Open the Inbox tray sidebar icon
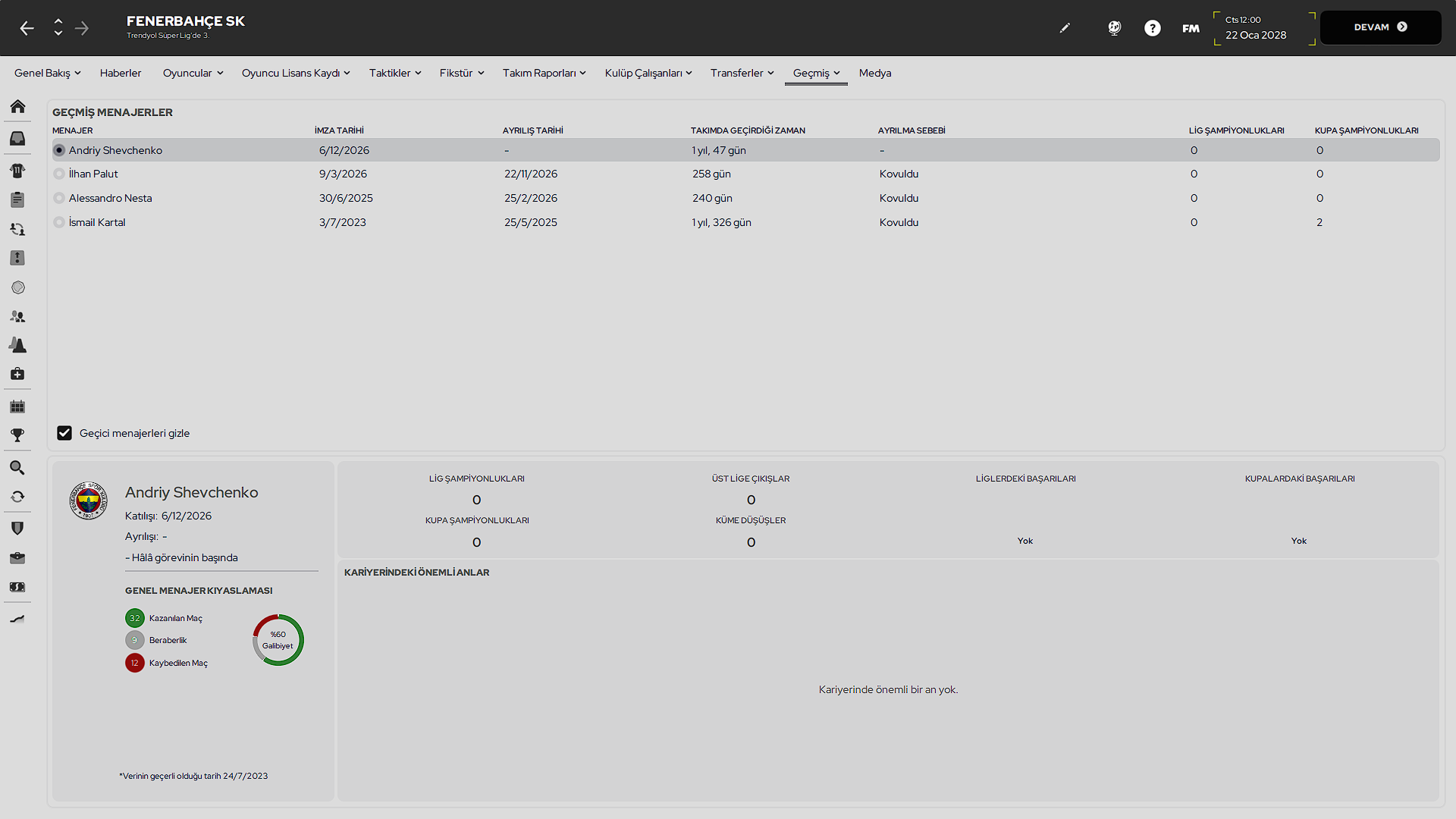Screen dimensions: 1456x819 click(17, 138)
